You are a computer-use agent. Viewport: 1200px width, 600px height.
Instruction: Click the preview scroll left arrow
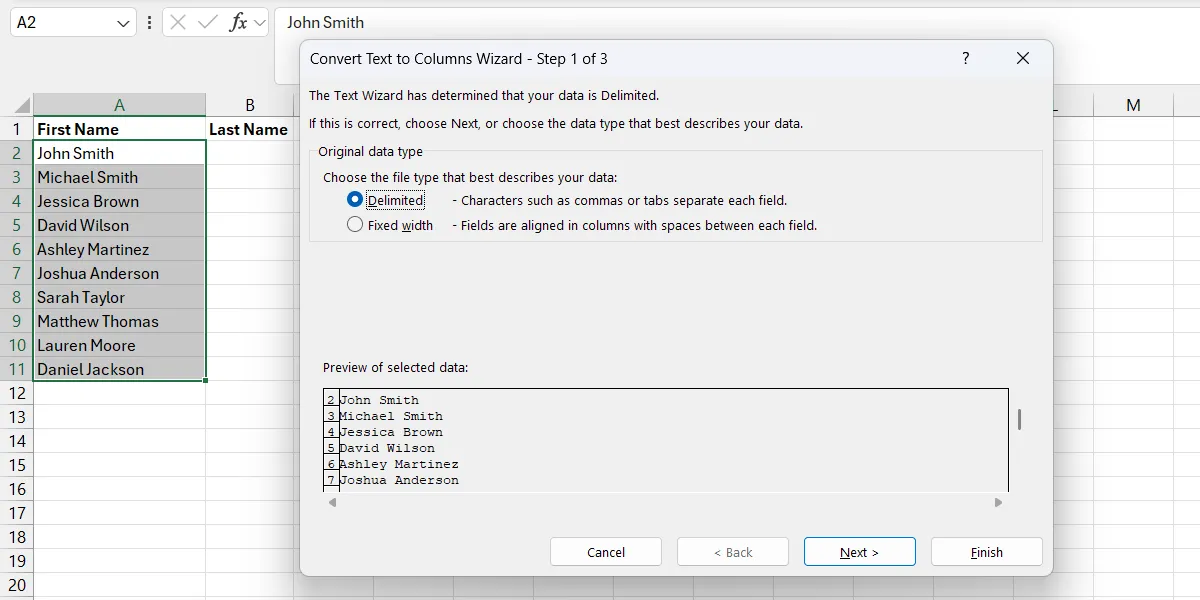click(332, 503)
